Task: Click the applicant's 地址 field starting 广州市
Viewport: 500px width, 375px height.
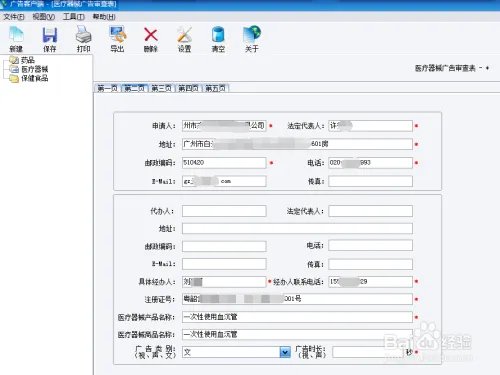Action: [x=297, y=144]
